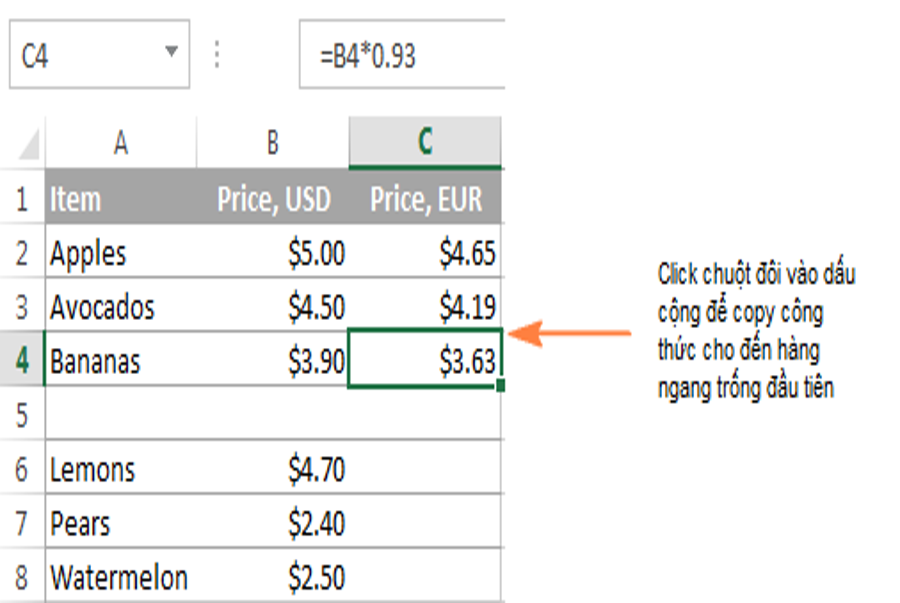
Task: Click the Price, USD header cell
Action: coord(272,199)
